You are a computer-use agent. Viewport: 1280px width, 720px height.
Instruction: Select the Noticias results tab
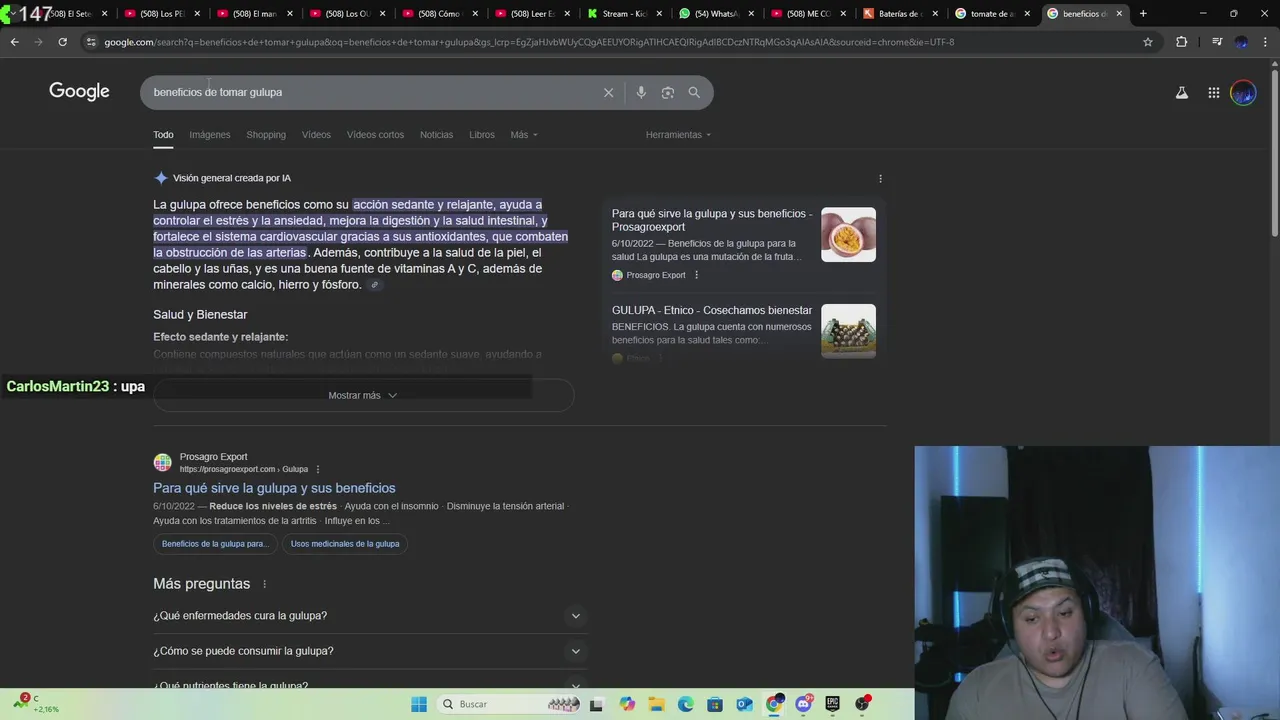coord(436,134)
